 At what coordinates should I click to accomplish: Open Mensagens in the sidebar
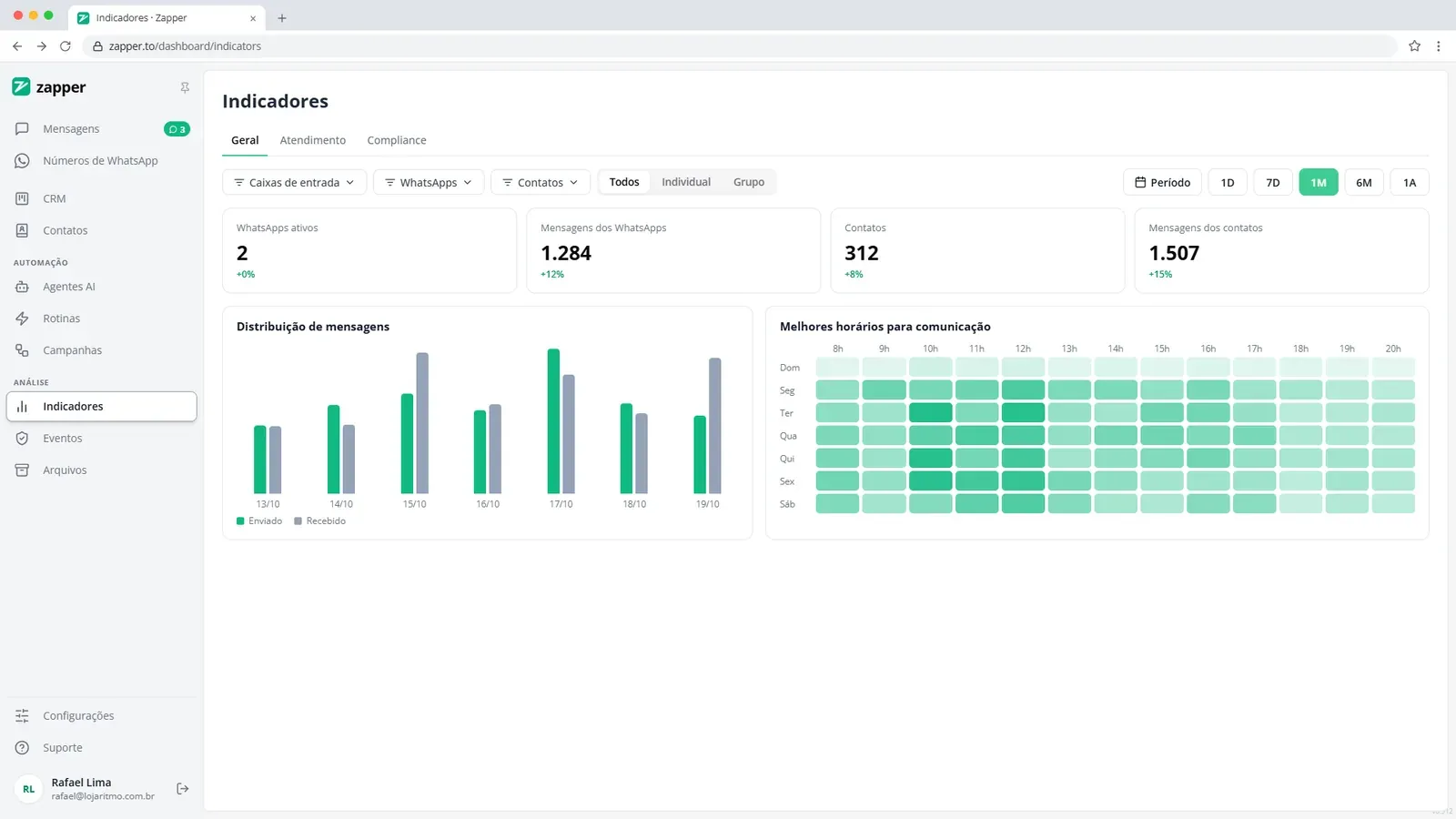click(x=101, y=129)
